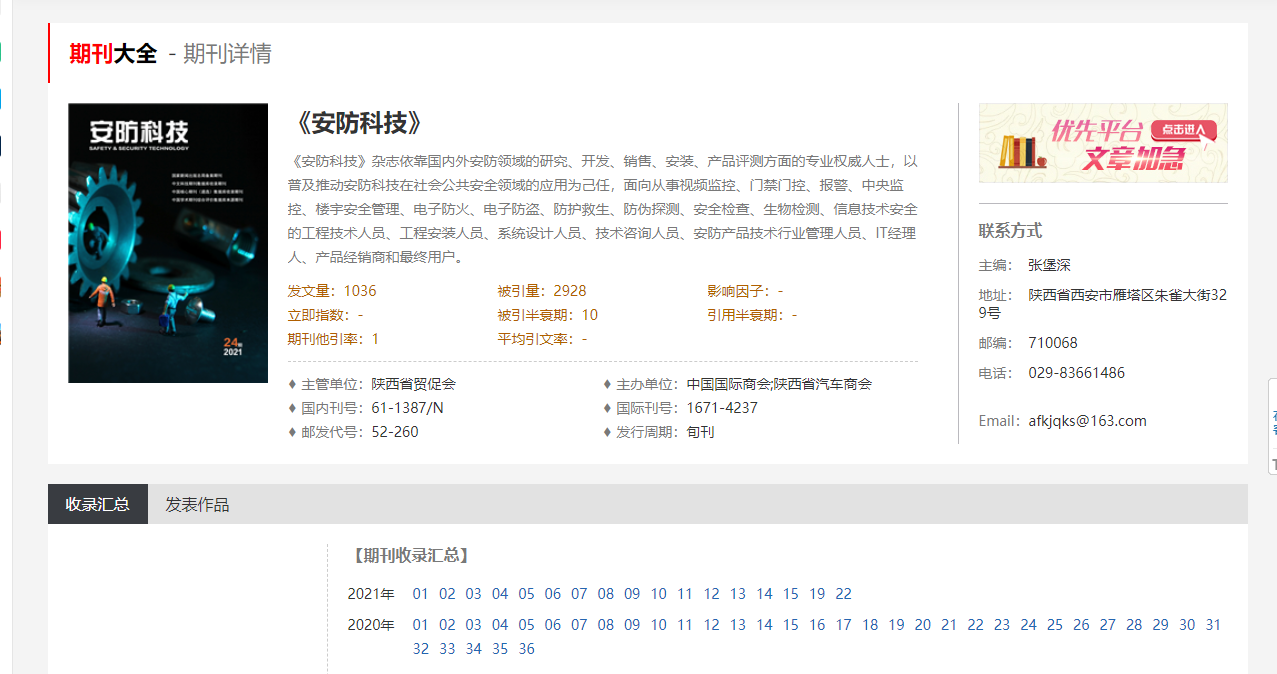Click the 被引量 2928 statistic
Viewport: 1277px width, 674px height.
tap(542, 291)
